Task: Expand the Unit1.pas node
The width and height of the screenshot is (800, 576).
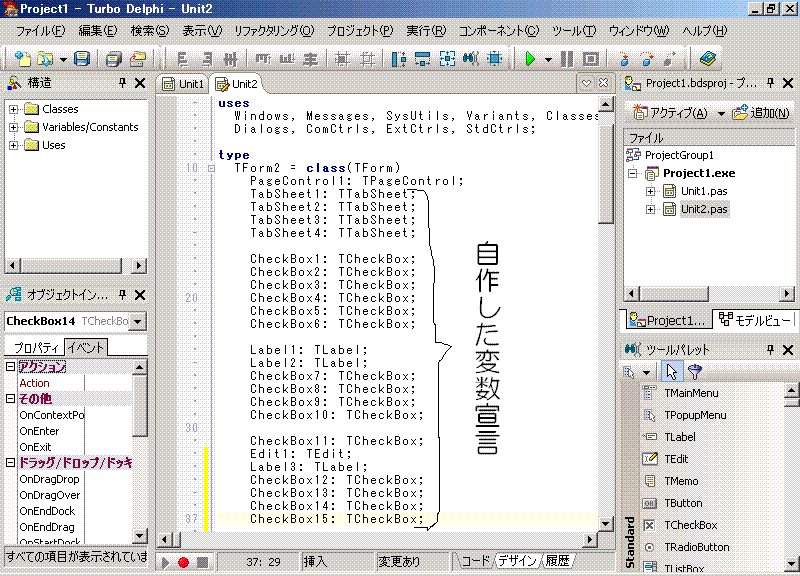Action: (650, 191)
